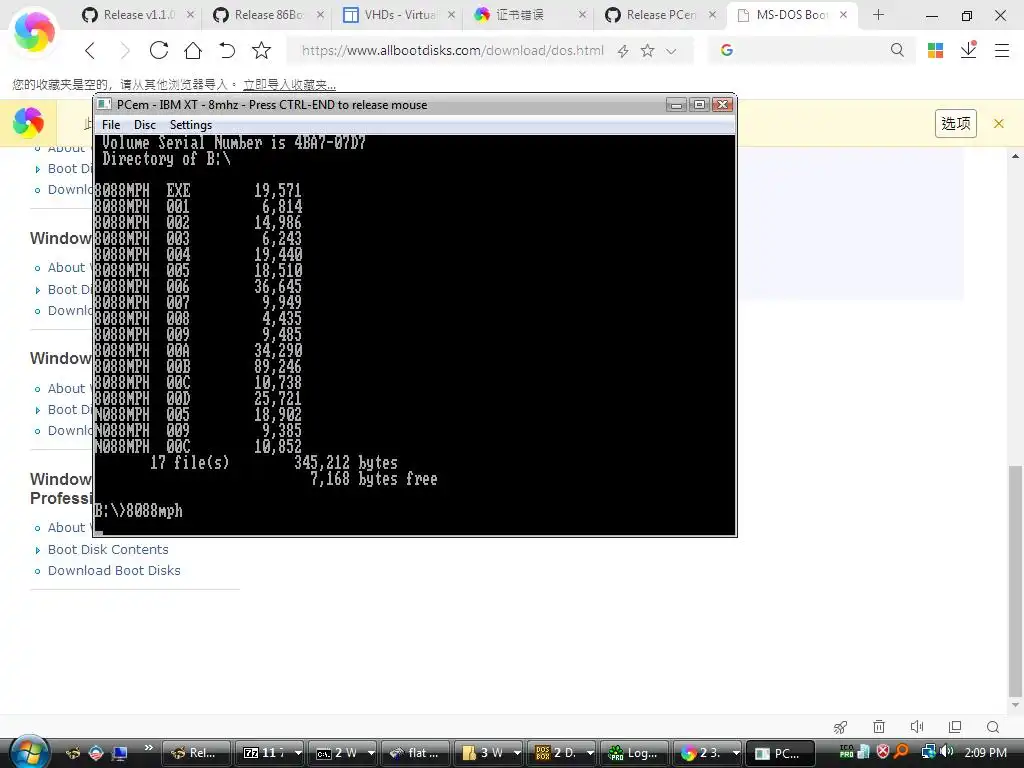The width and height of the screenshot is (1024, 768).
Task: Click the B:\>8088mph command prompt line
Action: (x=138, y=511)
